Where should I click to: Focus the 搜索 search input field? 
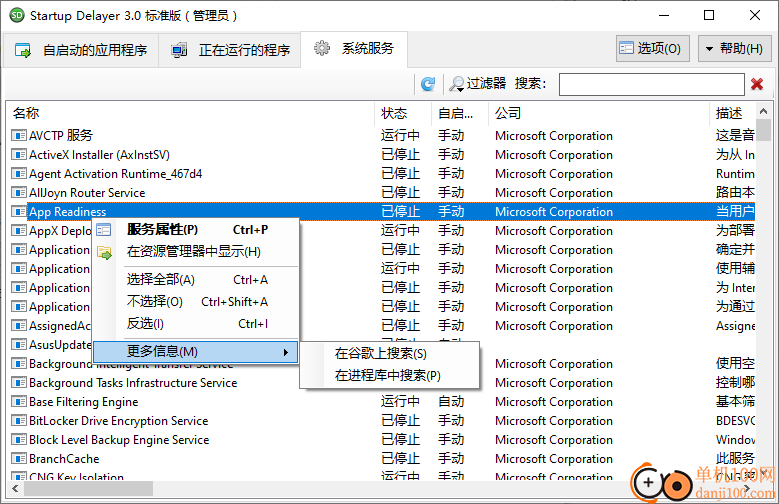(x=651, y=84)
